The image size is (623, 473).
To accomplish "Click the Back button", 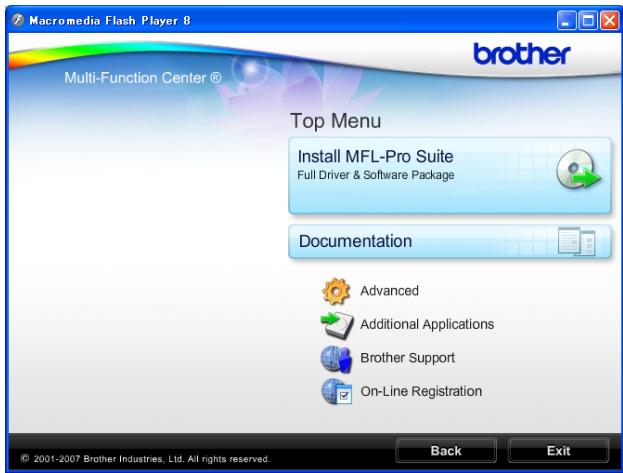I will coord(446,450).
